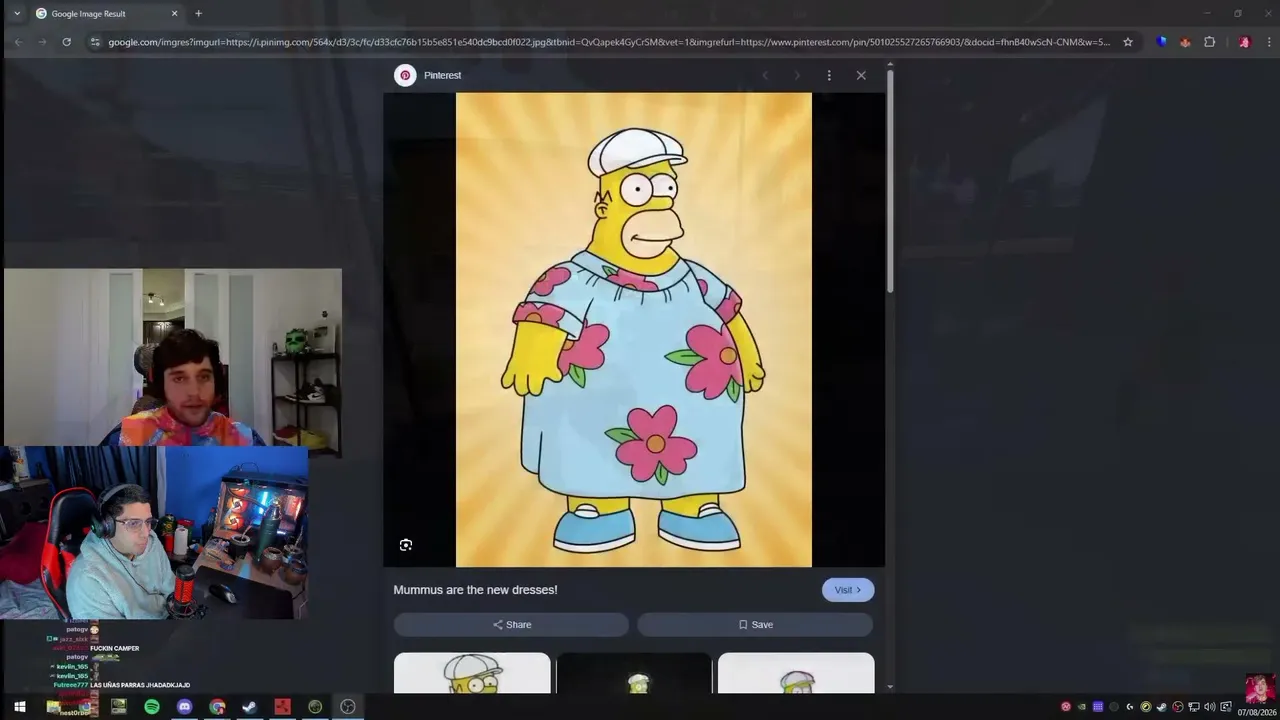Switch to Chrome on the taskbar
1280x720 pixels.
(x=217, y=707)
